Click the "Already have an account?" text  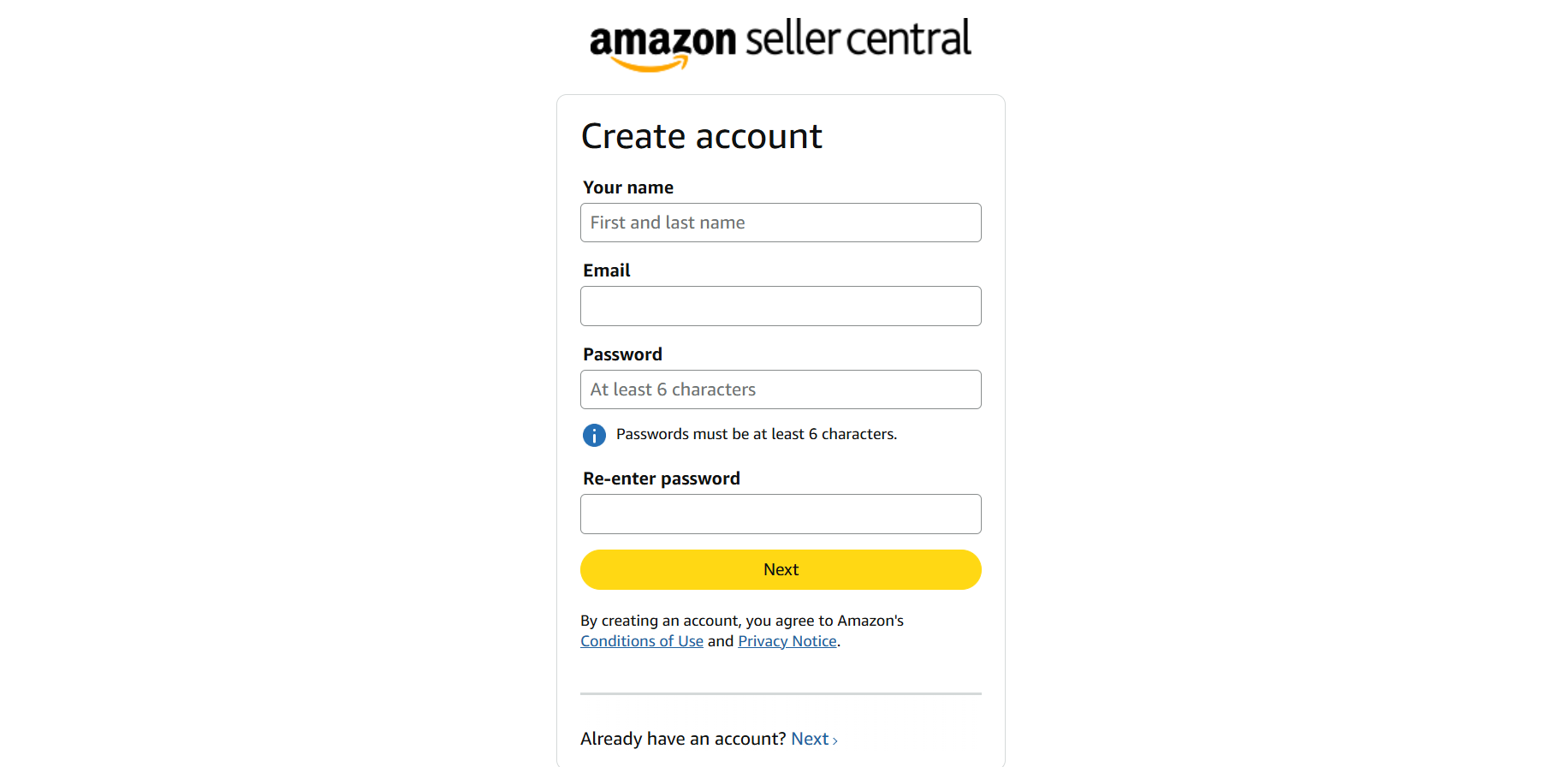(683, 739)
